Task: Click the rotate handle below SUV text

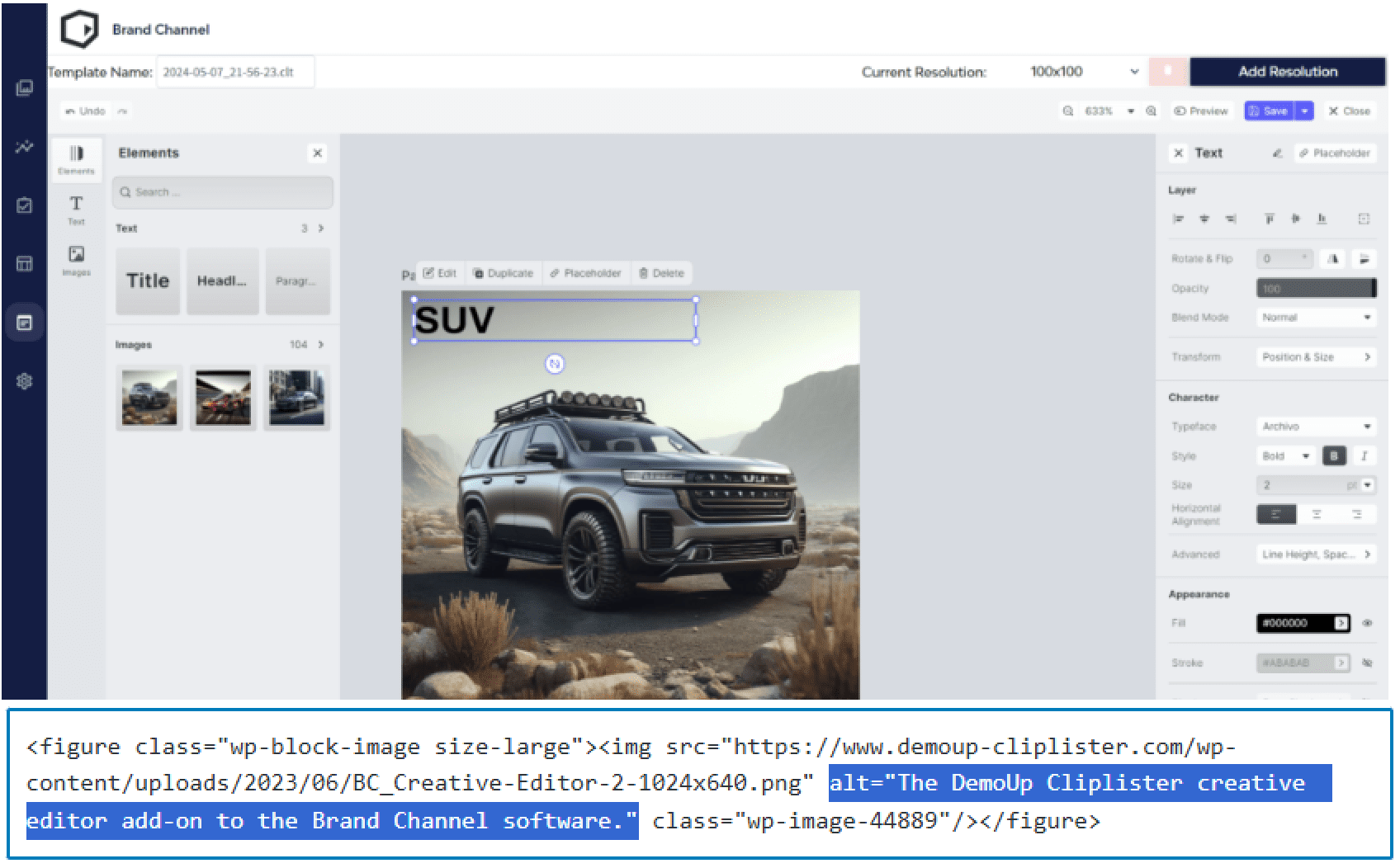Action: pos(555,364)
